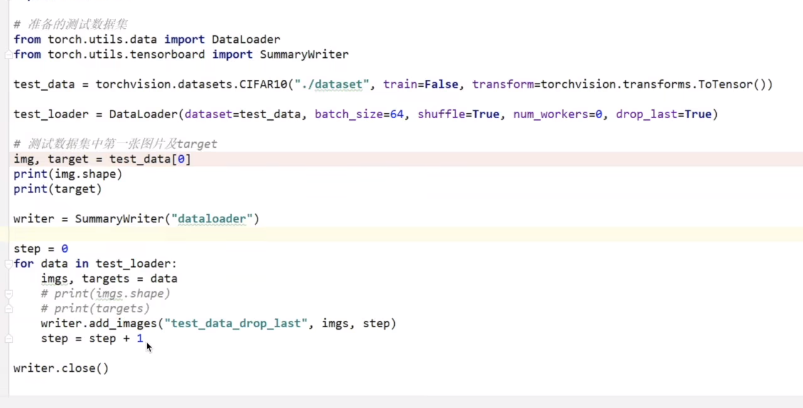The height and width of the screenshot is (408, 803).
Task: Click the 'writer.close()' line
Action: (61, 369)
